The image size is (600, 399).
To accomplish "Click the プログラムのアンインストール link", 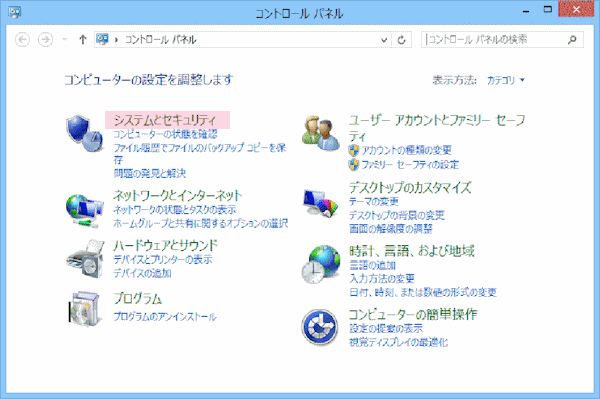I will (165, 317).
